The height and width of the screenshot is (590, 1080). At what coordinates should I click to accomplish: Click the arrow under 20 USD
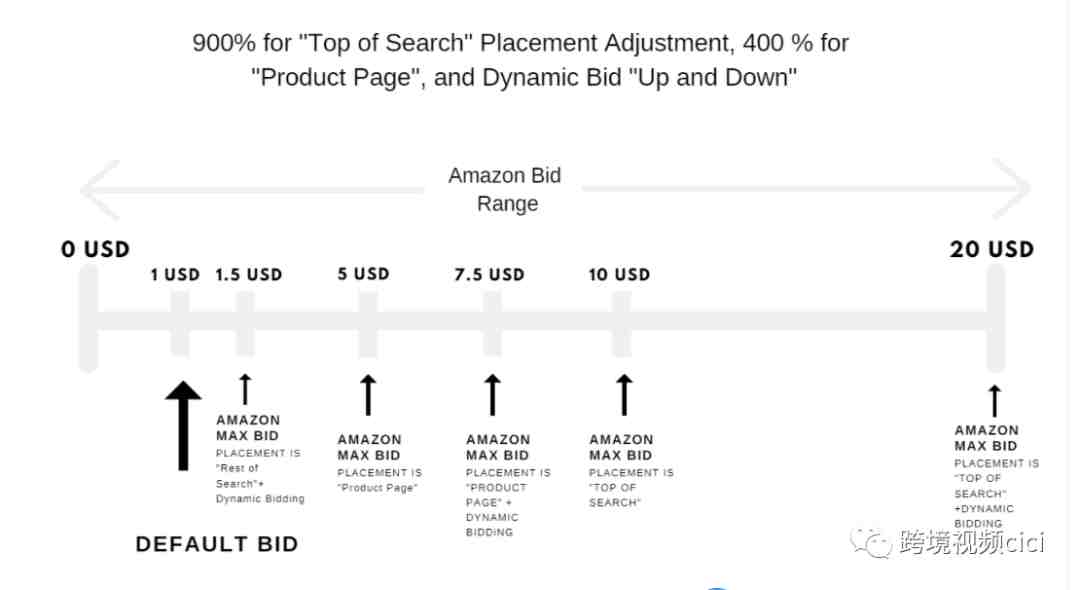(x=995, y=401)
